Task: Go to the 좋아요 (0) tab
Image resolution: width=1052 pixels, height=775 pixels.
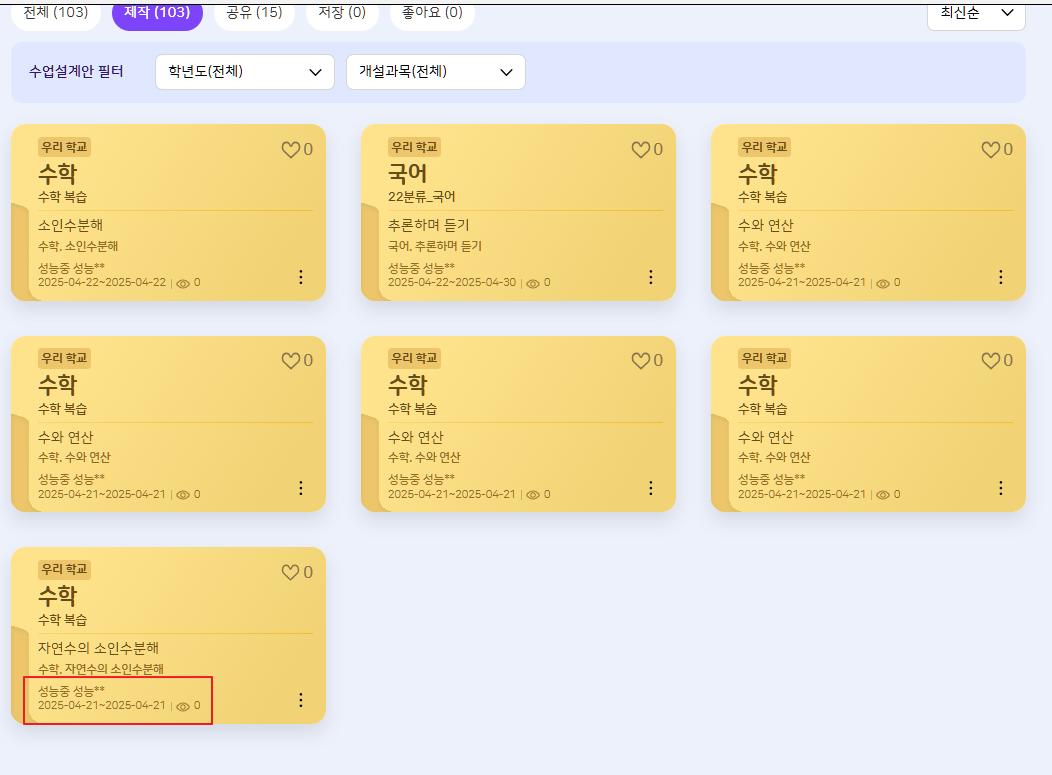Action: pos(432,13)
